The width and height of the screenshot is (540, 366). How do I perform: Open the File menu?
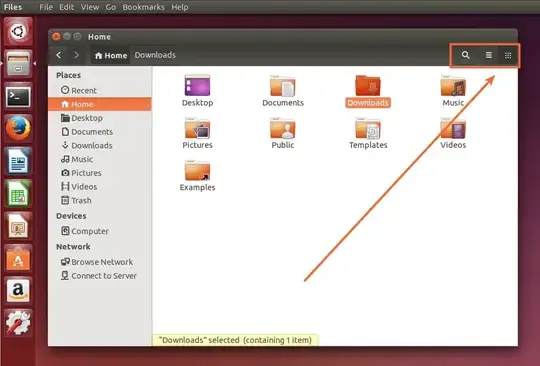coord(46,7)
